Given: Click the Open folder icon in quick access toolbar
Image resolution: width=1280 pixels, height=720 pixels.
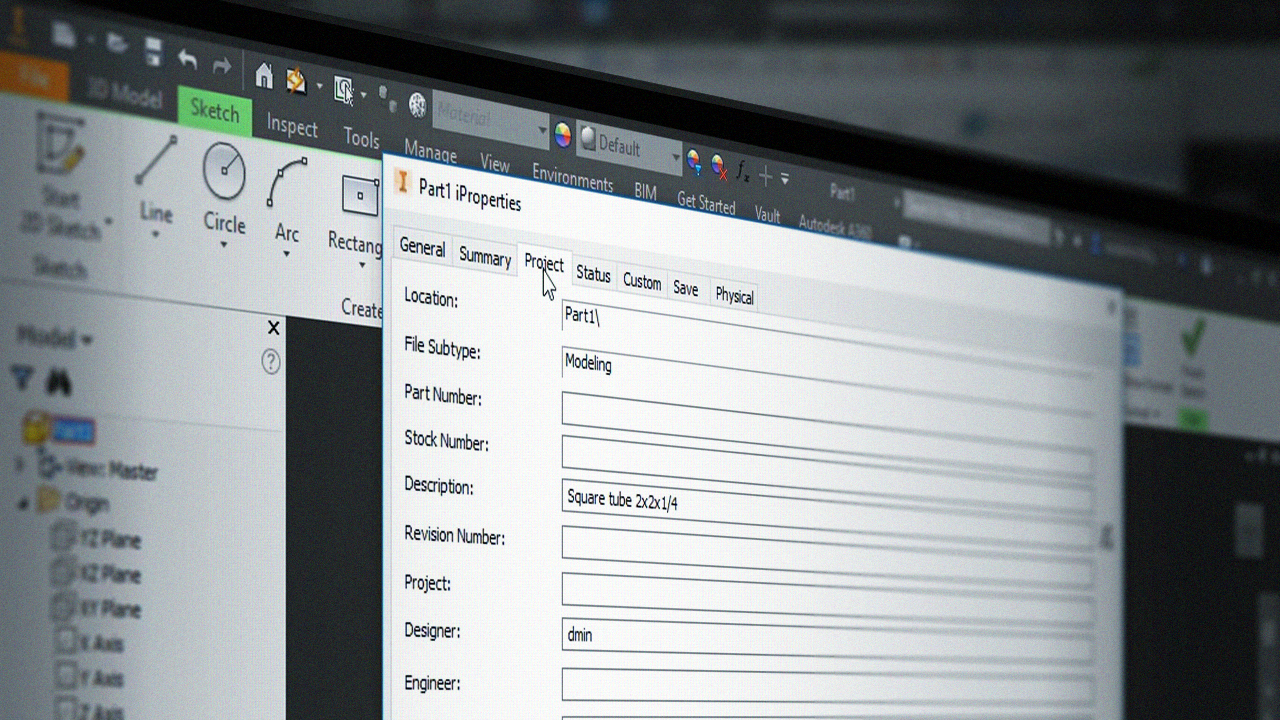Looking at the screenshot, I should point(118,43).
